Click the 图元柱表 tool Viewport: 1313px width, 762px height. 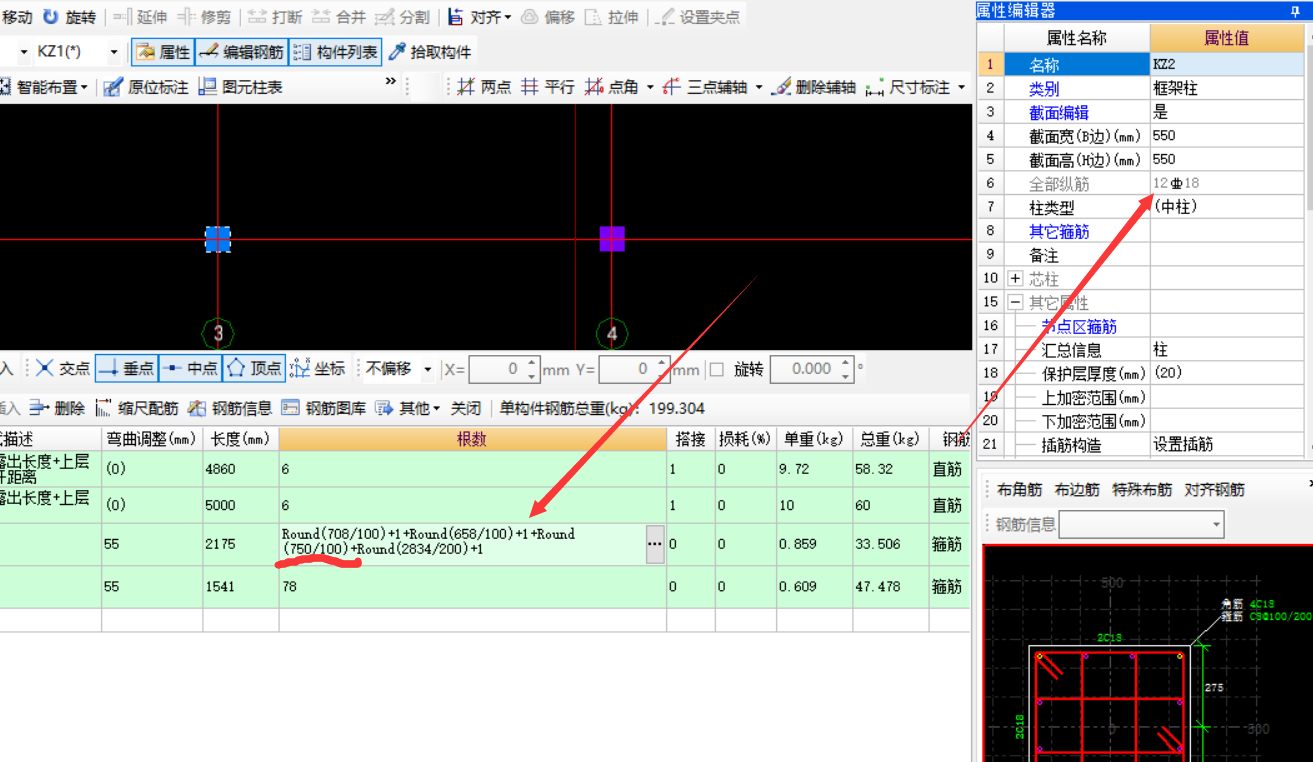pos(240,87)
